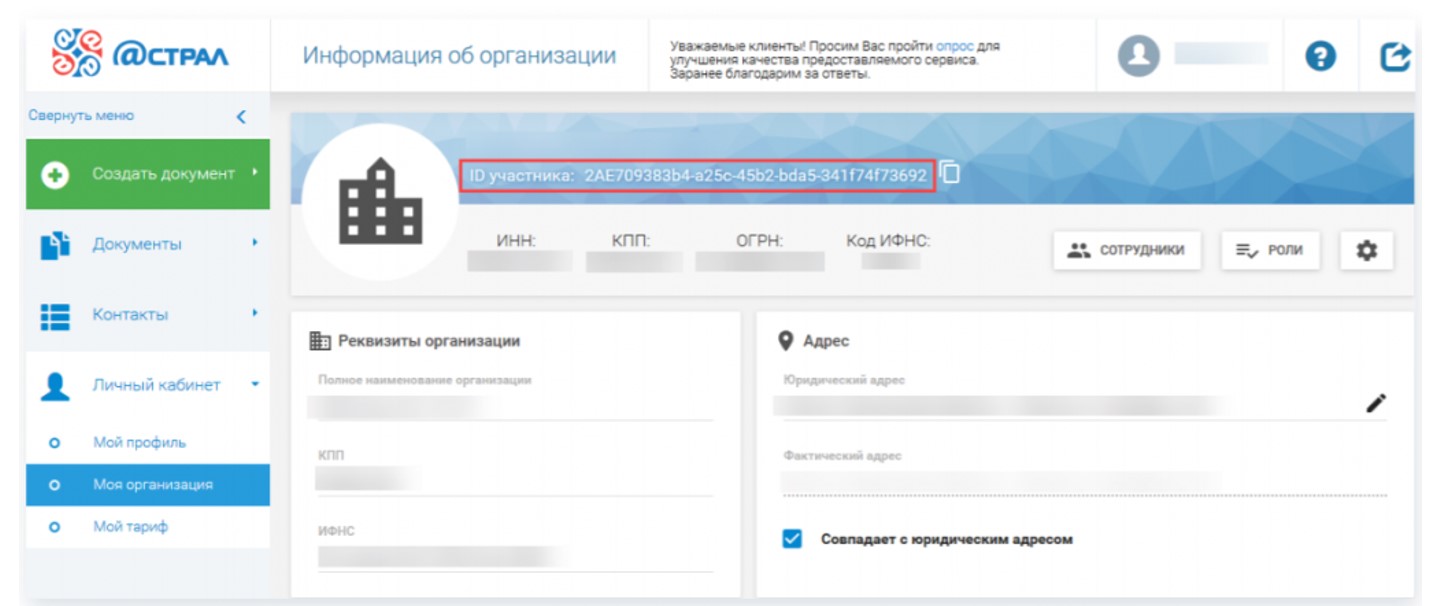This screenshot has height=606, width=1443.
Task: Click the pencil edit icon for legal address
Action: [1376, 403]
